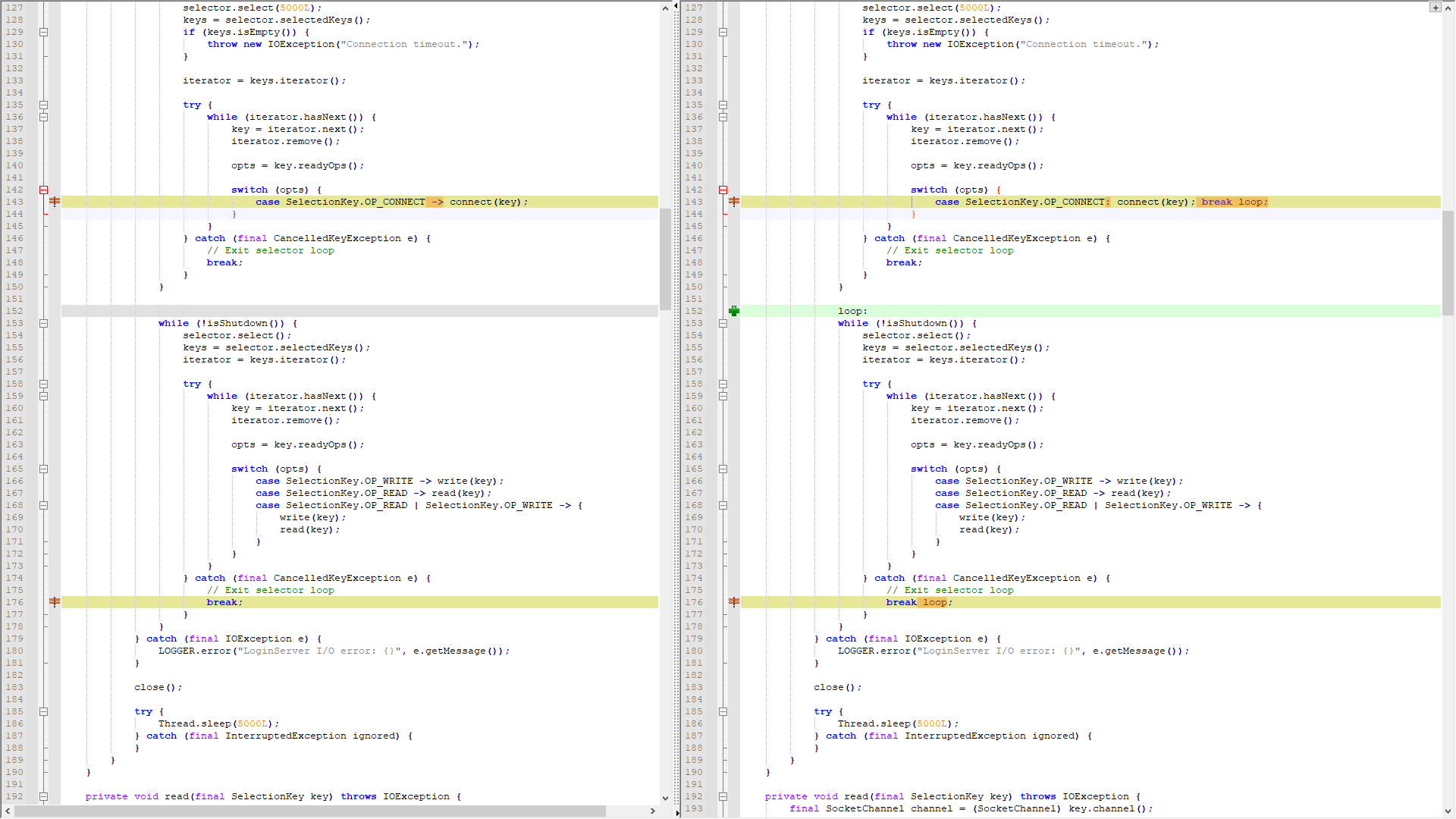This screenshot has width=1456, height=819.
Task: Click 'catch (final InterruptedException ignored)' in the right pane
Action: coord(952,736)
